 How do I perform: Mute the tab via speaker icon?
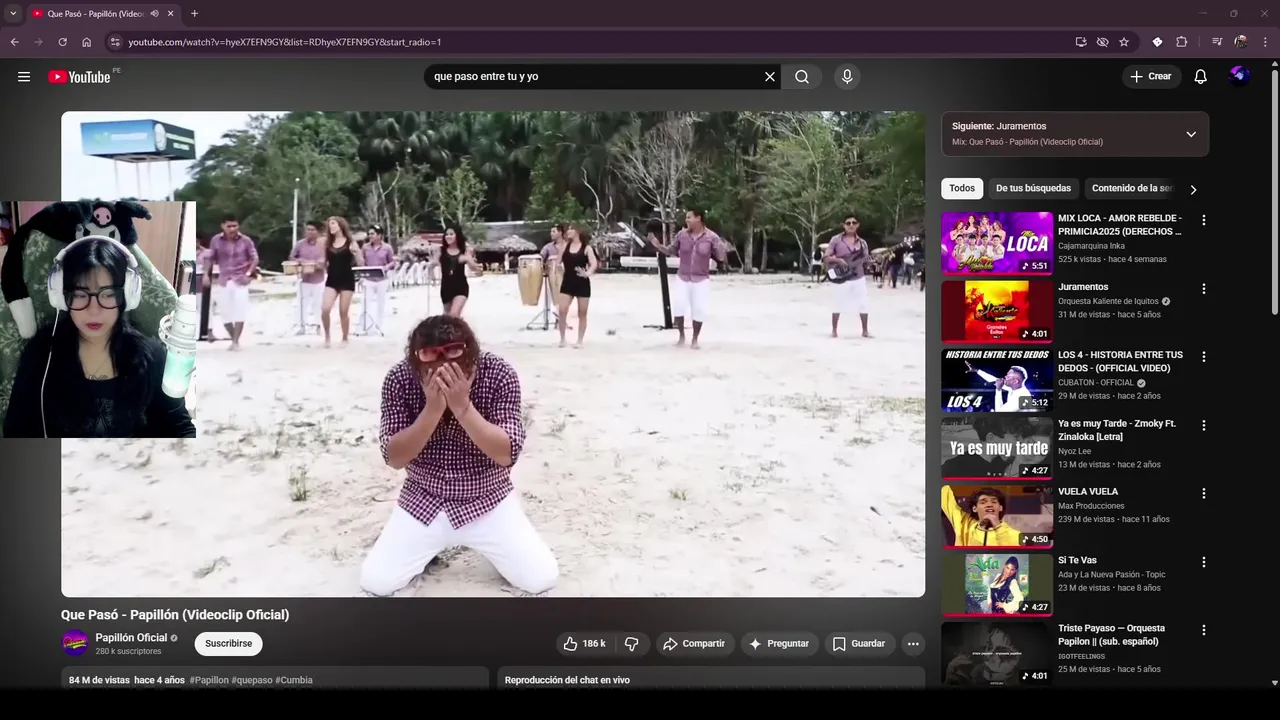(x=154, y=14)
